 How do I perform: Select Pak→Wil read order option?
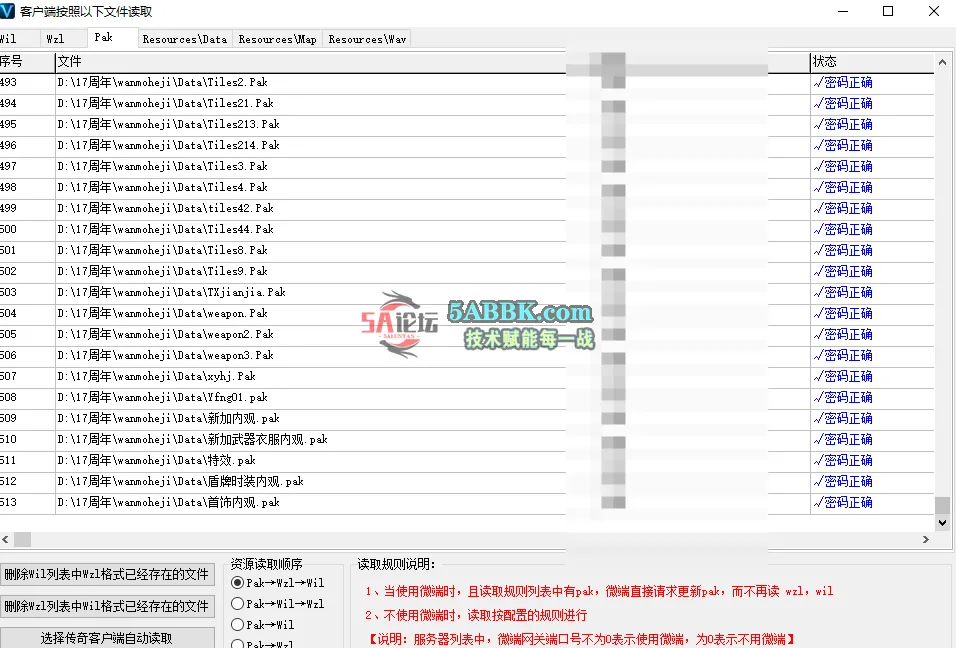pyautogui.click(x=263, y=624)
